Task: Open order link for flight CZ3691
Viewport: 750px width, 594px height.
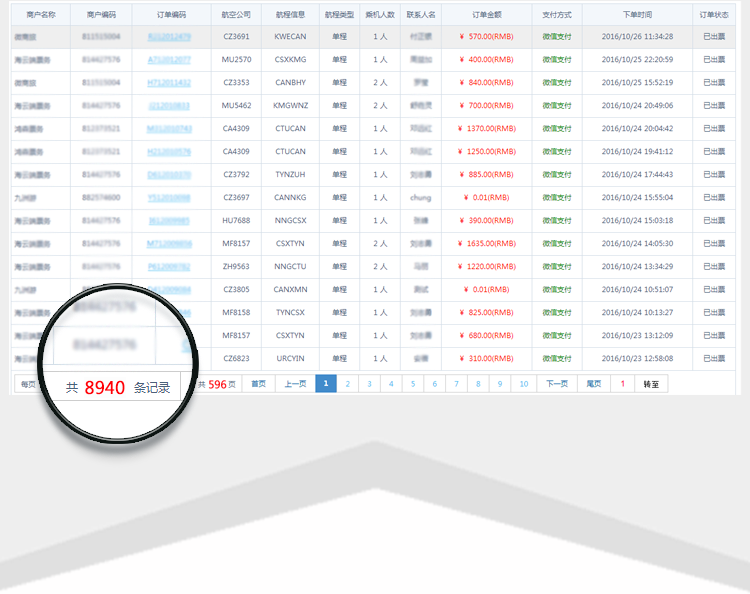Action: pos(169,36)
